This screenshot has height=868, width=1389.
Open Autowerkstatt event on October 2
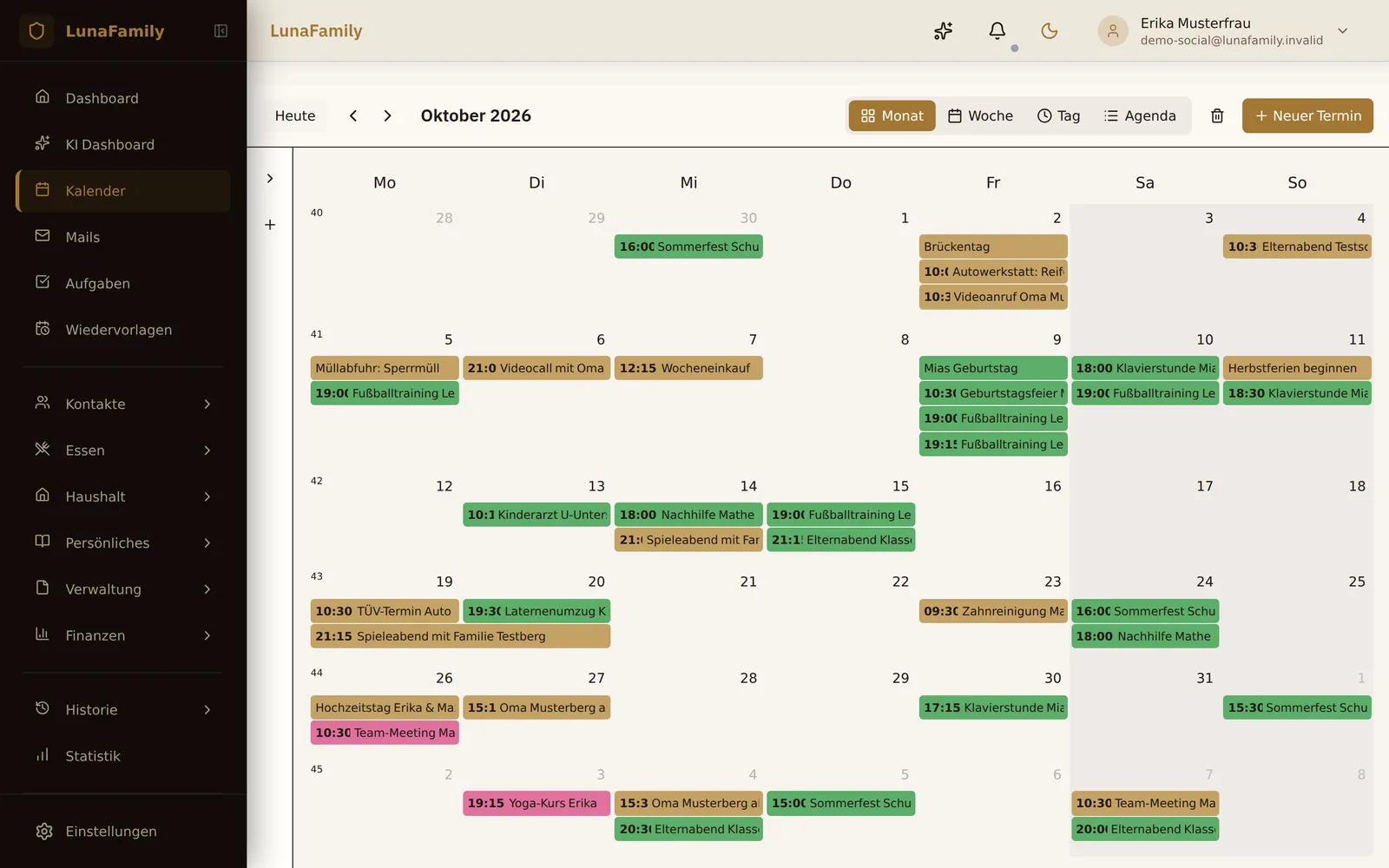[x=993, y=272]
